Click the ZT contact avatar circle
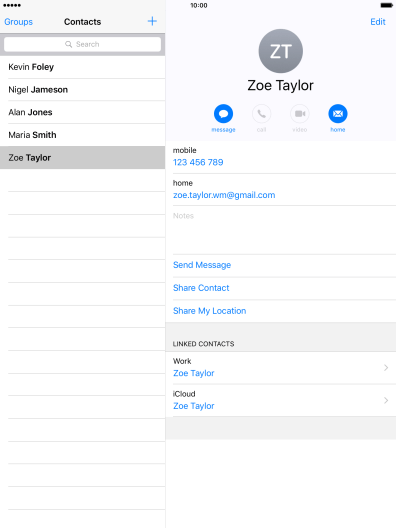Image resolution: width=396 pixels, height=528 pixels. point(280,51)
